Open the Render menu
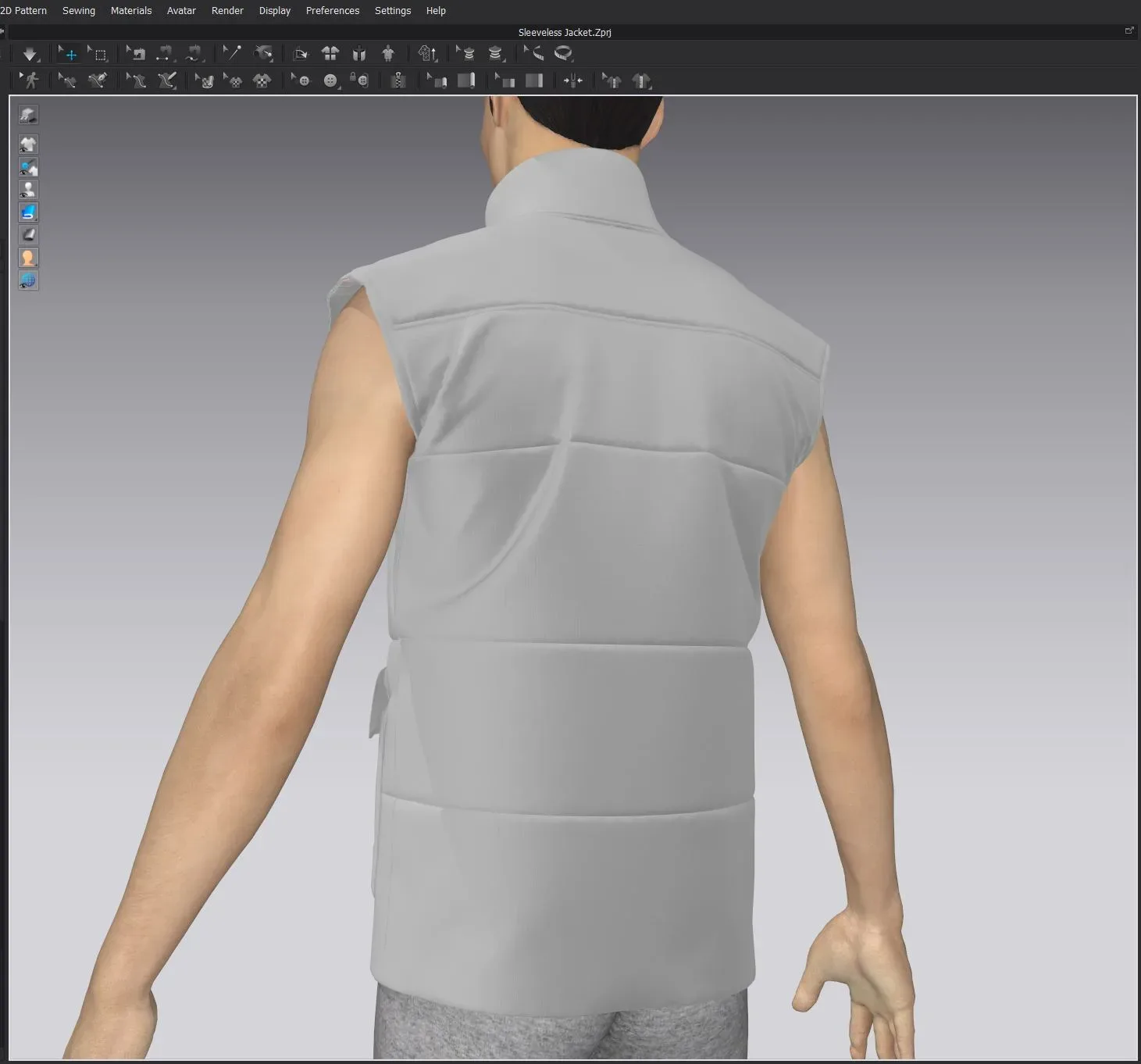 click(x=227, y=11)
